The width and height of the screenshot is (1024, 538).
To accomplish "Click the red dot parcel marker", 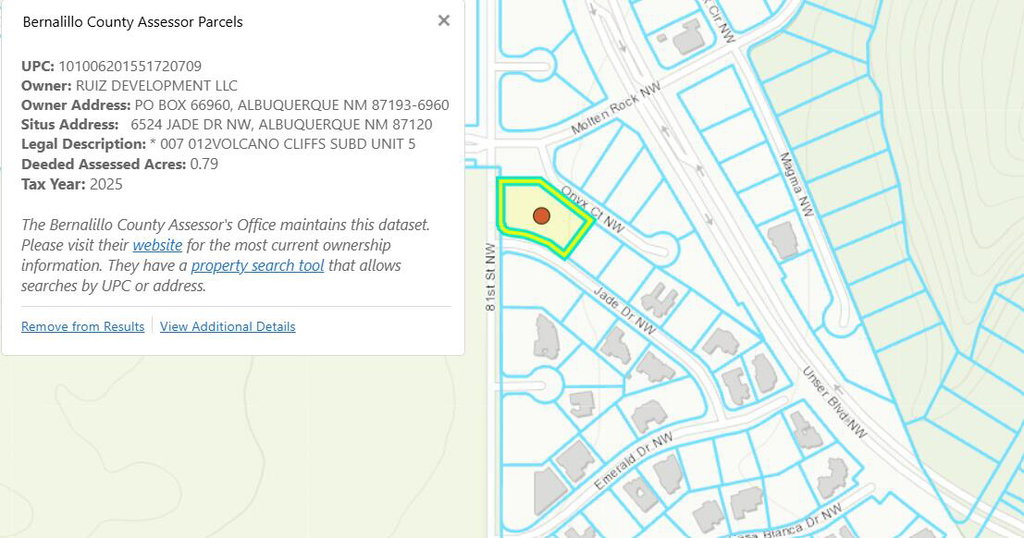I will 541,216.
